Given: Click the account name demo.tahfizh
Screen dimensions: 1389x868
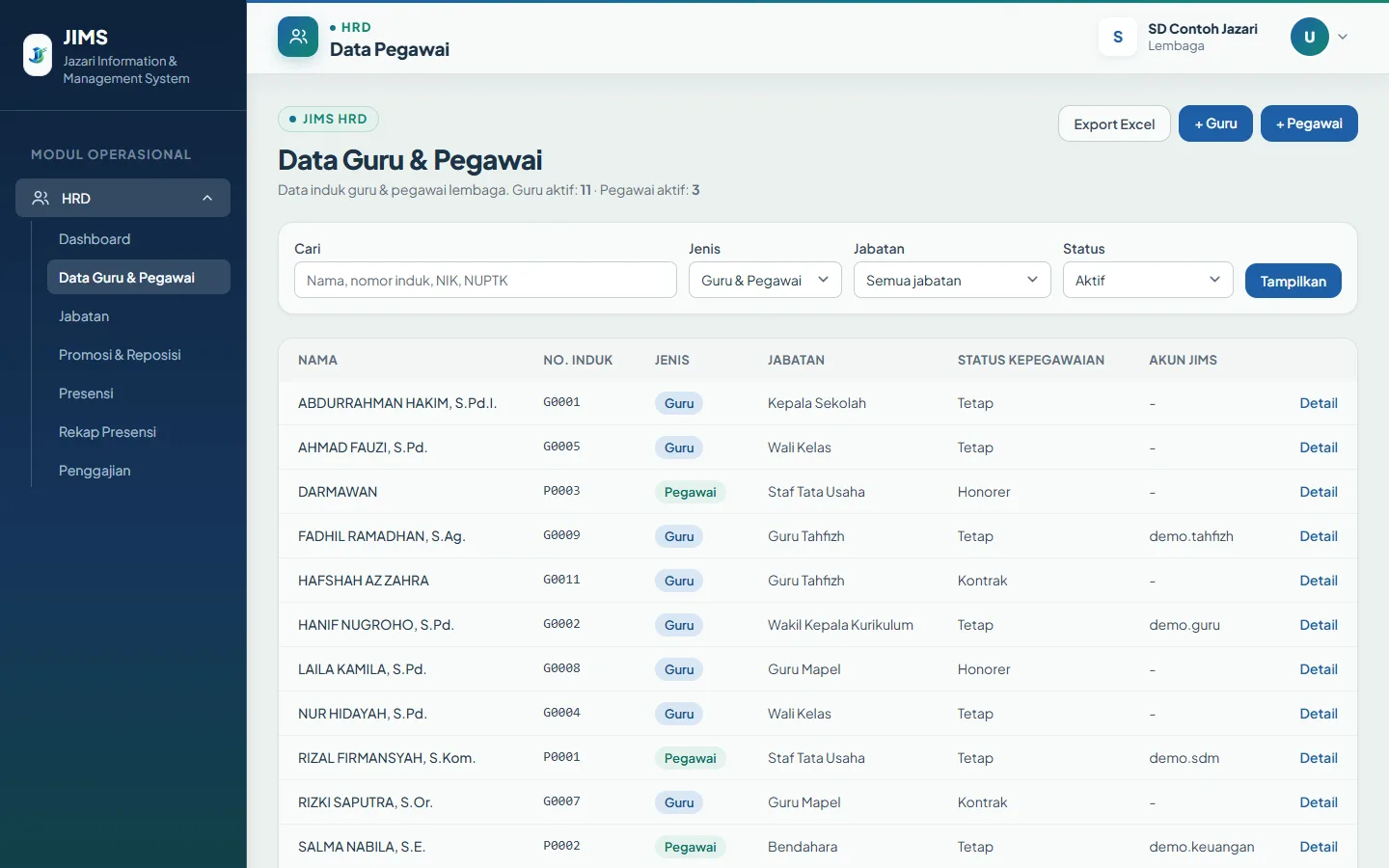Looking at the screenshot, I should (1190, 536).
